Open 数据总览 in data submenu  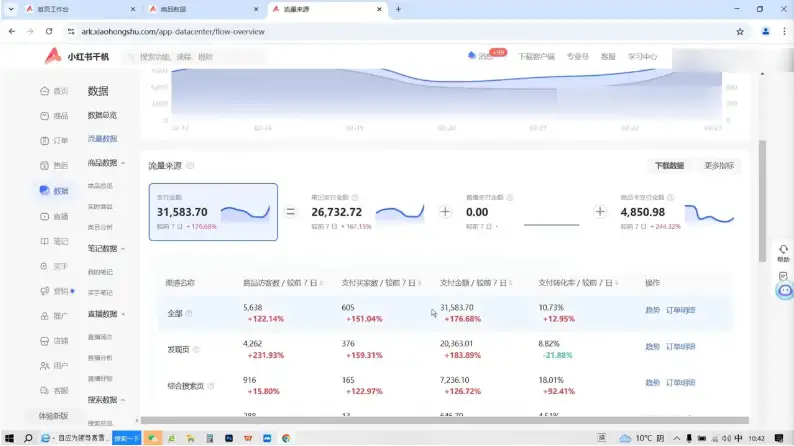102,115
